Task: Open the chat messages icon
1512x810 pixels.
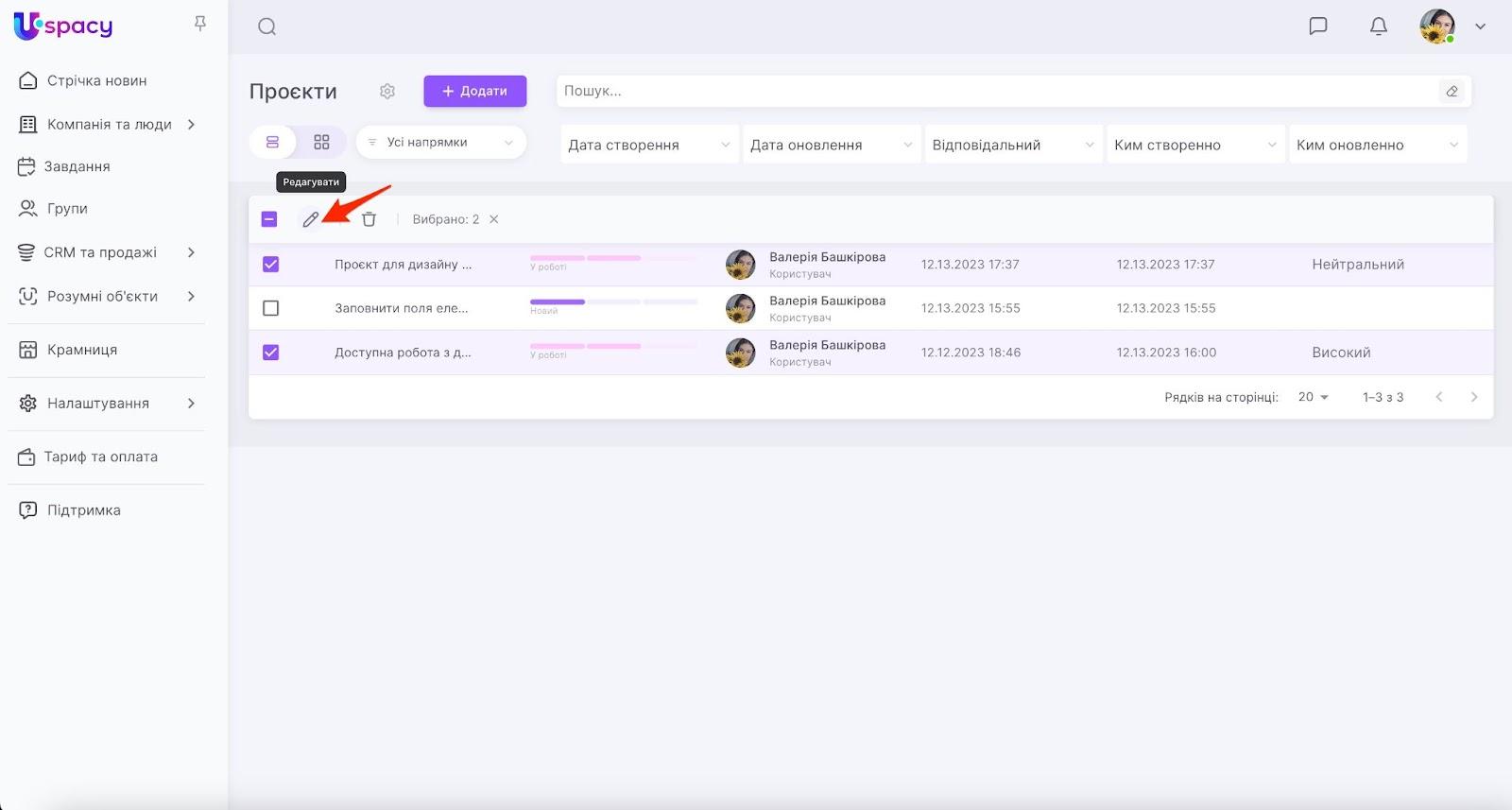Action: coord(1317,26)
